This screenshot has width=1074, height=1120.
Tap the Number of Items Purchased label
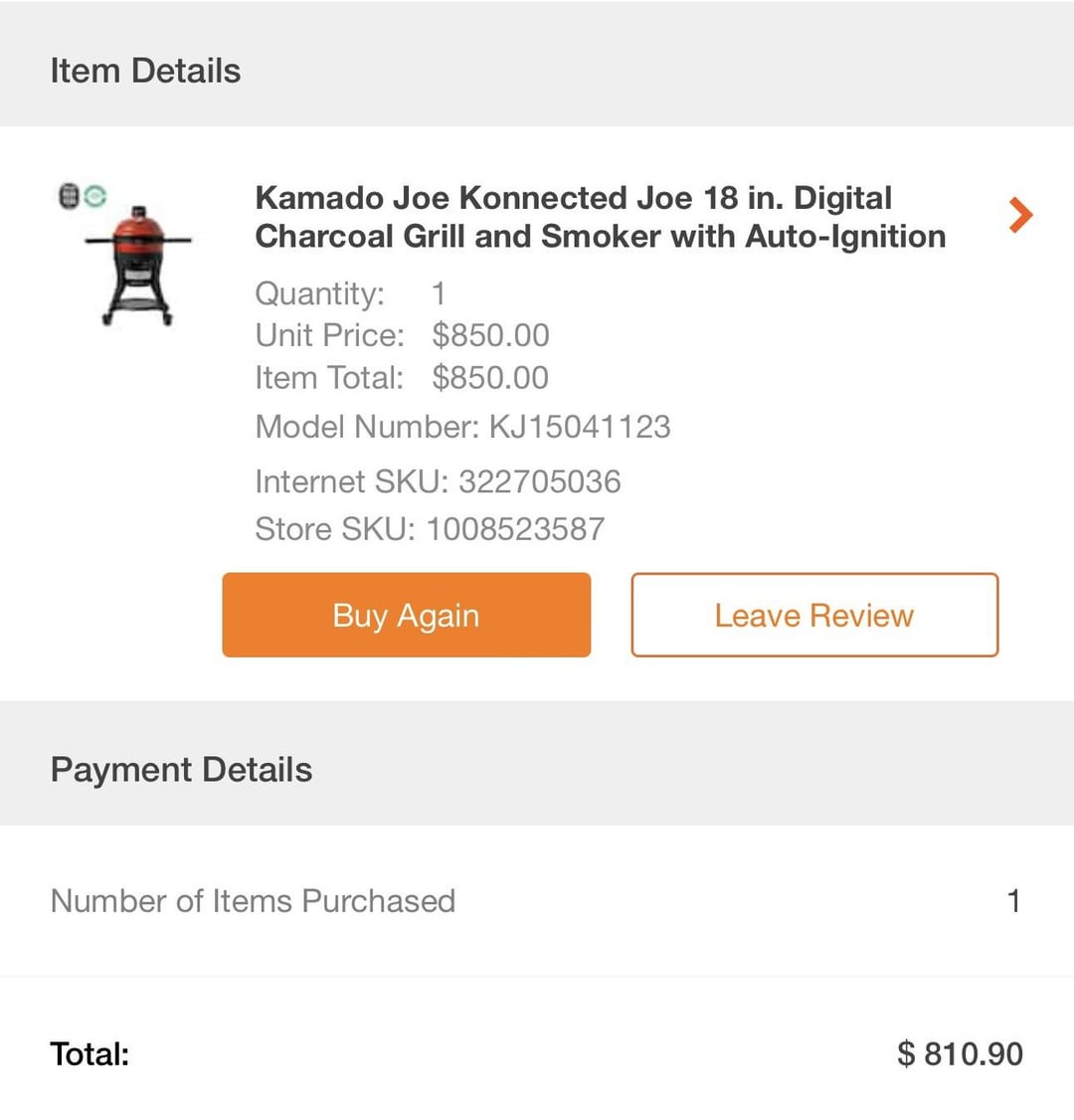pyautogui.click(x=253, y=901)
